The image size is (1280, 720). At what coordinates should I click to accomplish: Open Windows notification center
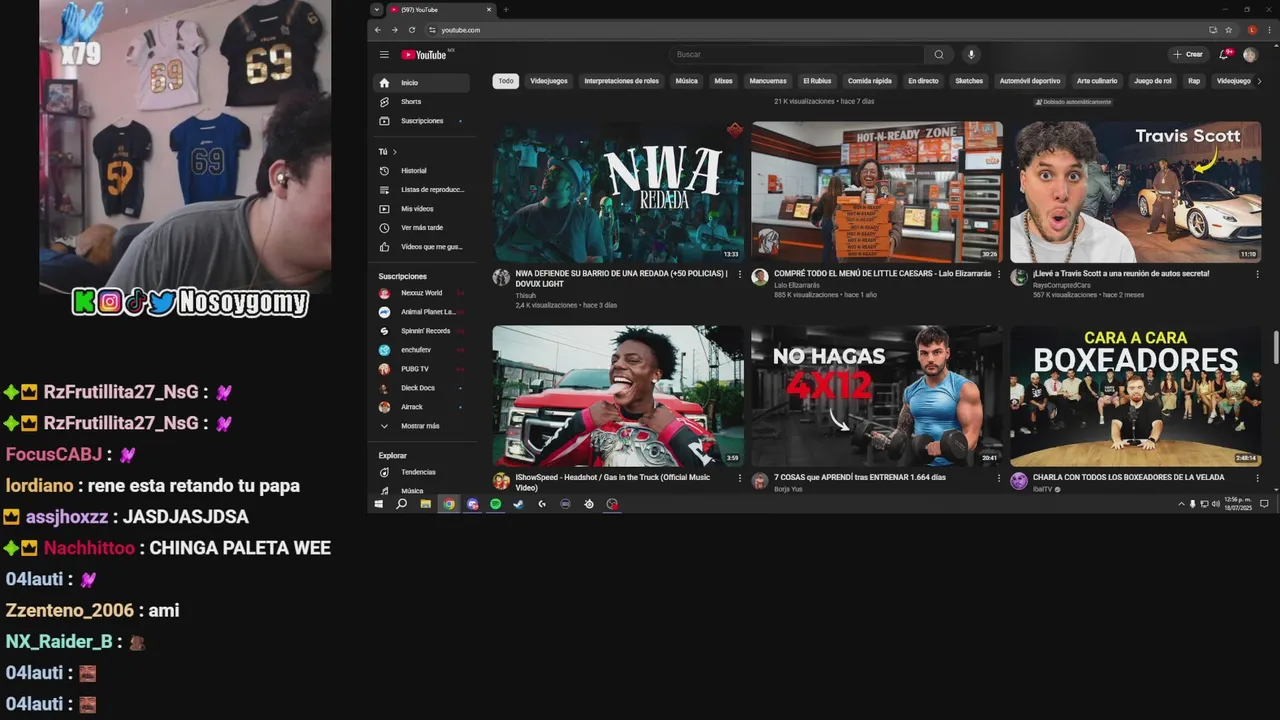pyautogui.click(x=1264, y=504)
